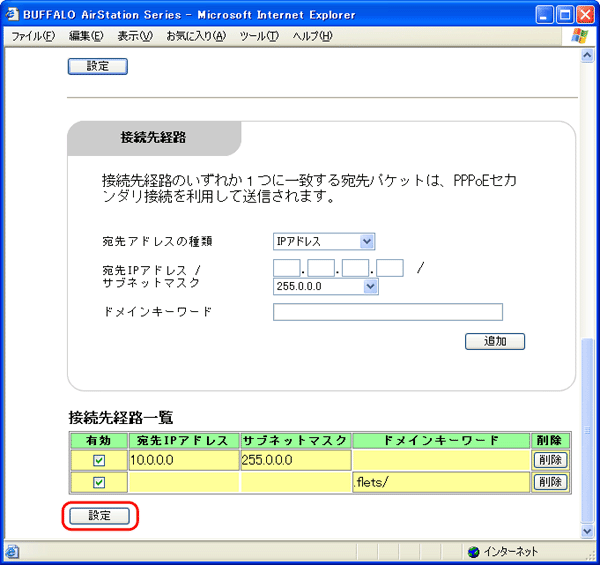Click the 255.0.0.0 cell in the route table
The width and height of the screenshot is (600, 565).
tap(295, 460)
